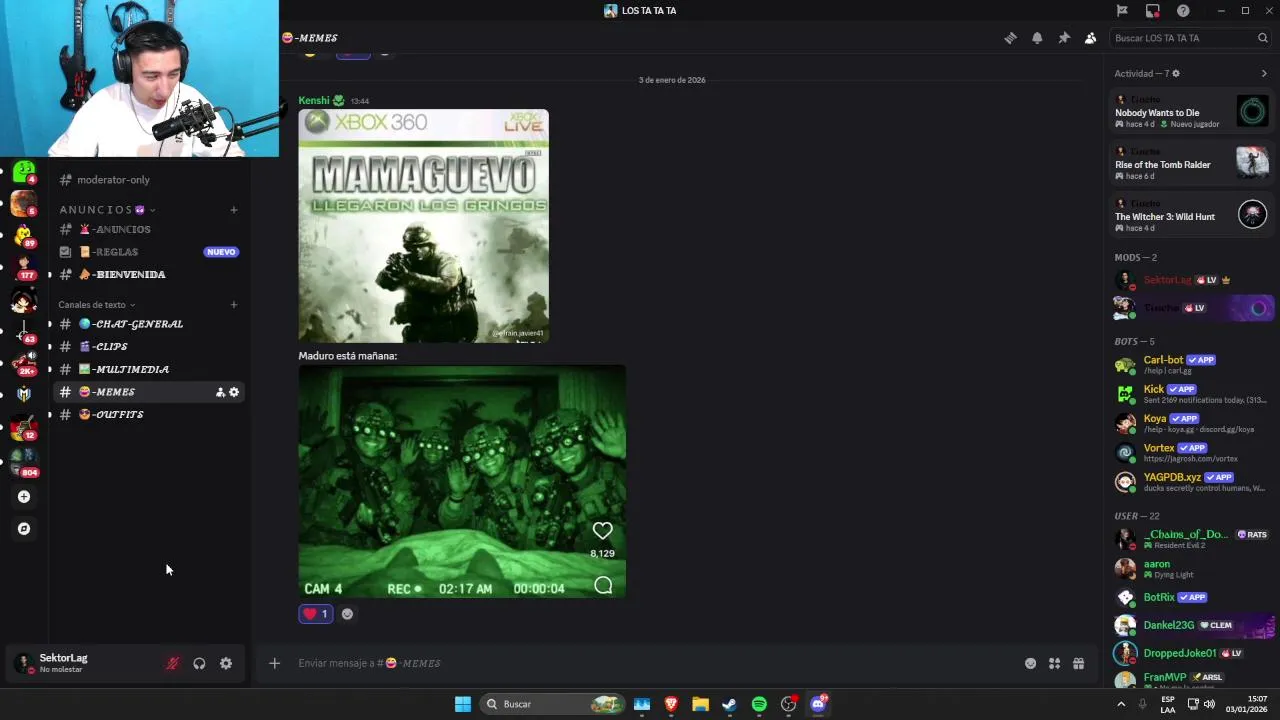This screenshot has height=720, width=1280.
Task: Open the REGLAS channel
Action: (x=148, y=252)
